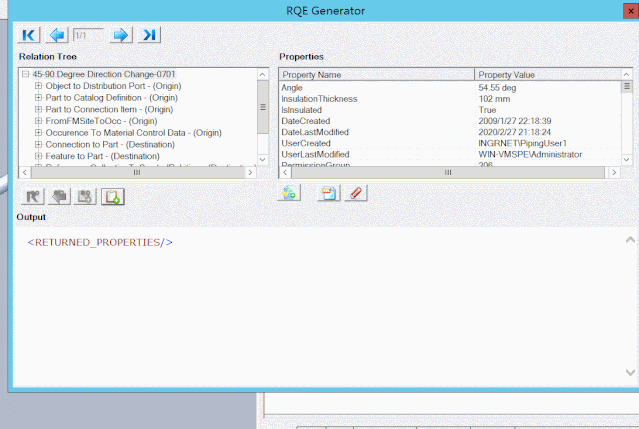Screen dimensions: 639x429
Task: Click the clipboard with green plus icon
Action: pyautogui.click(x=112, y=197)
